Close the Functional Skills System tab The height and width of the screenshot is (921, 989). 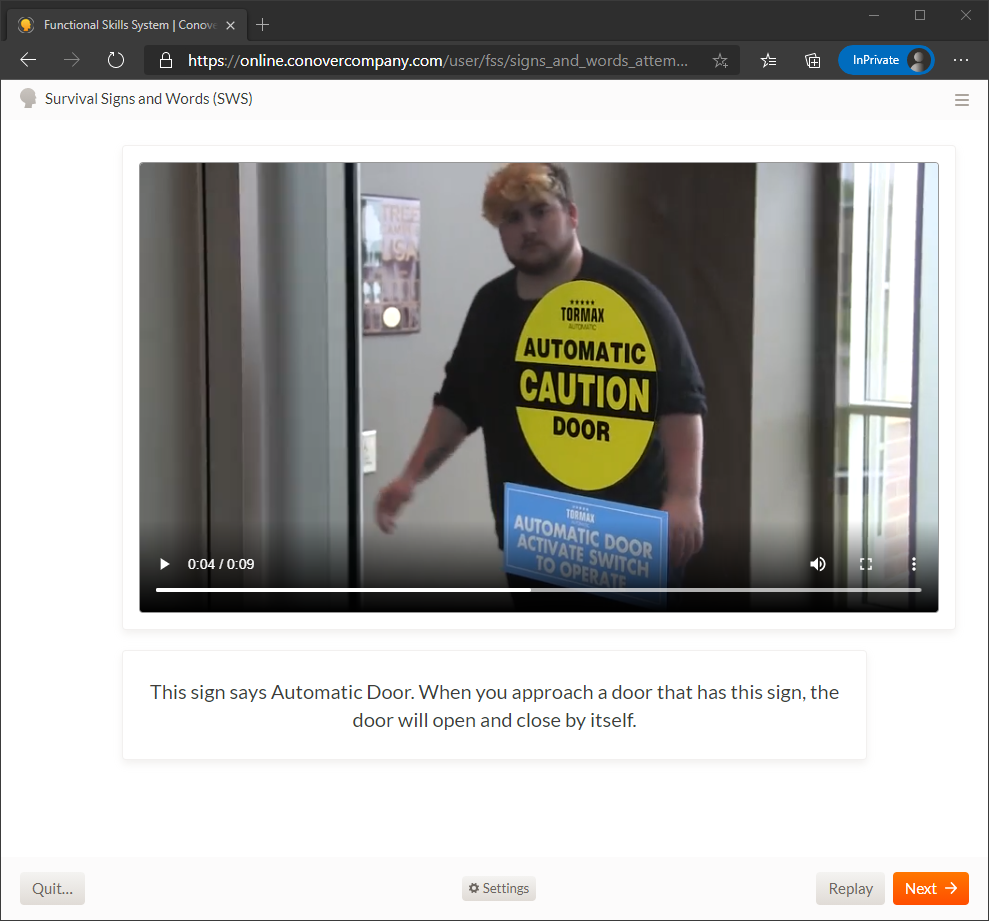click(x=230, y=25)
